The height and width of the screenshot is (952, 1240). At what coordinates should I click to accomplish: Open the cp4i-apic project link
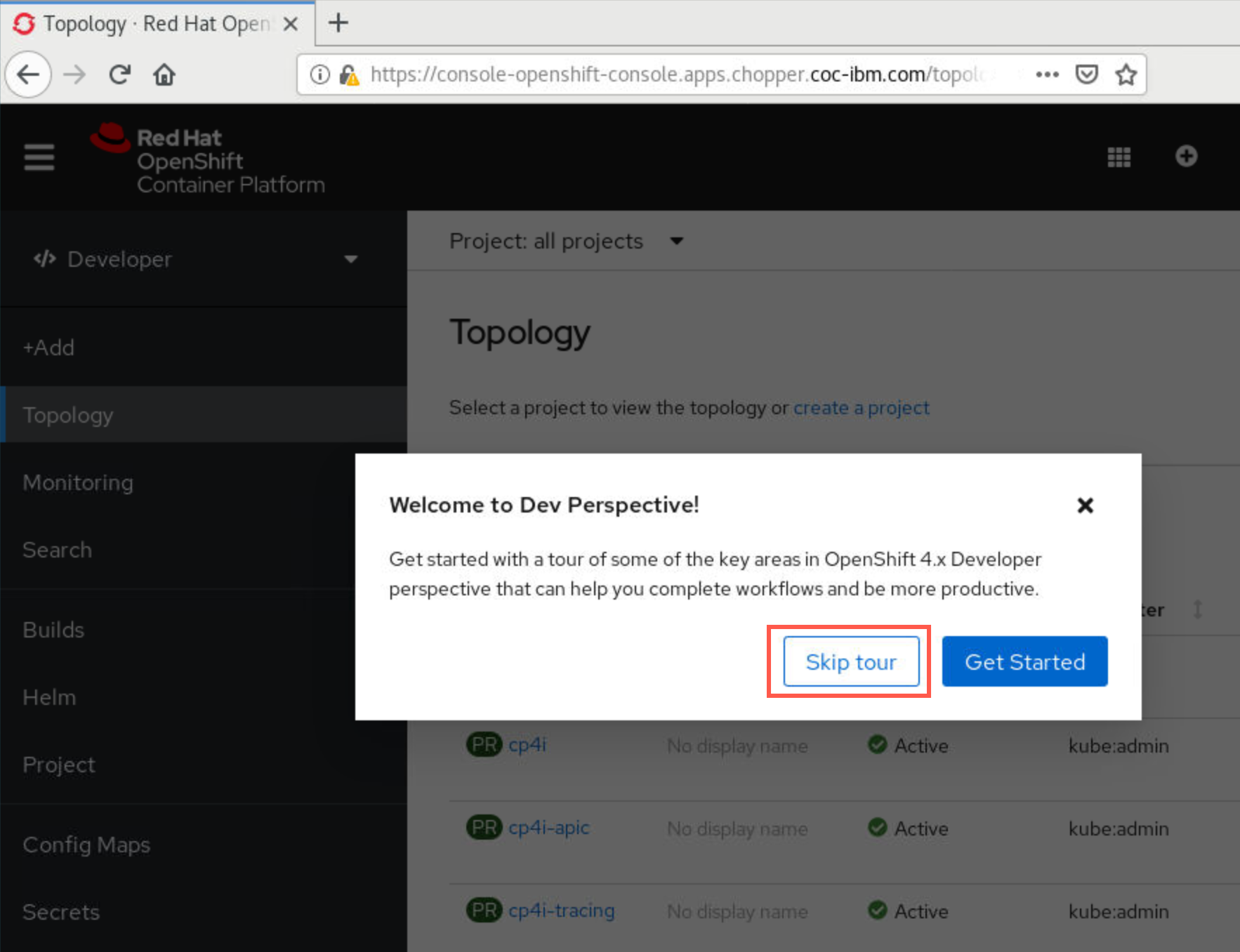549,828
